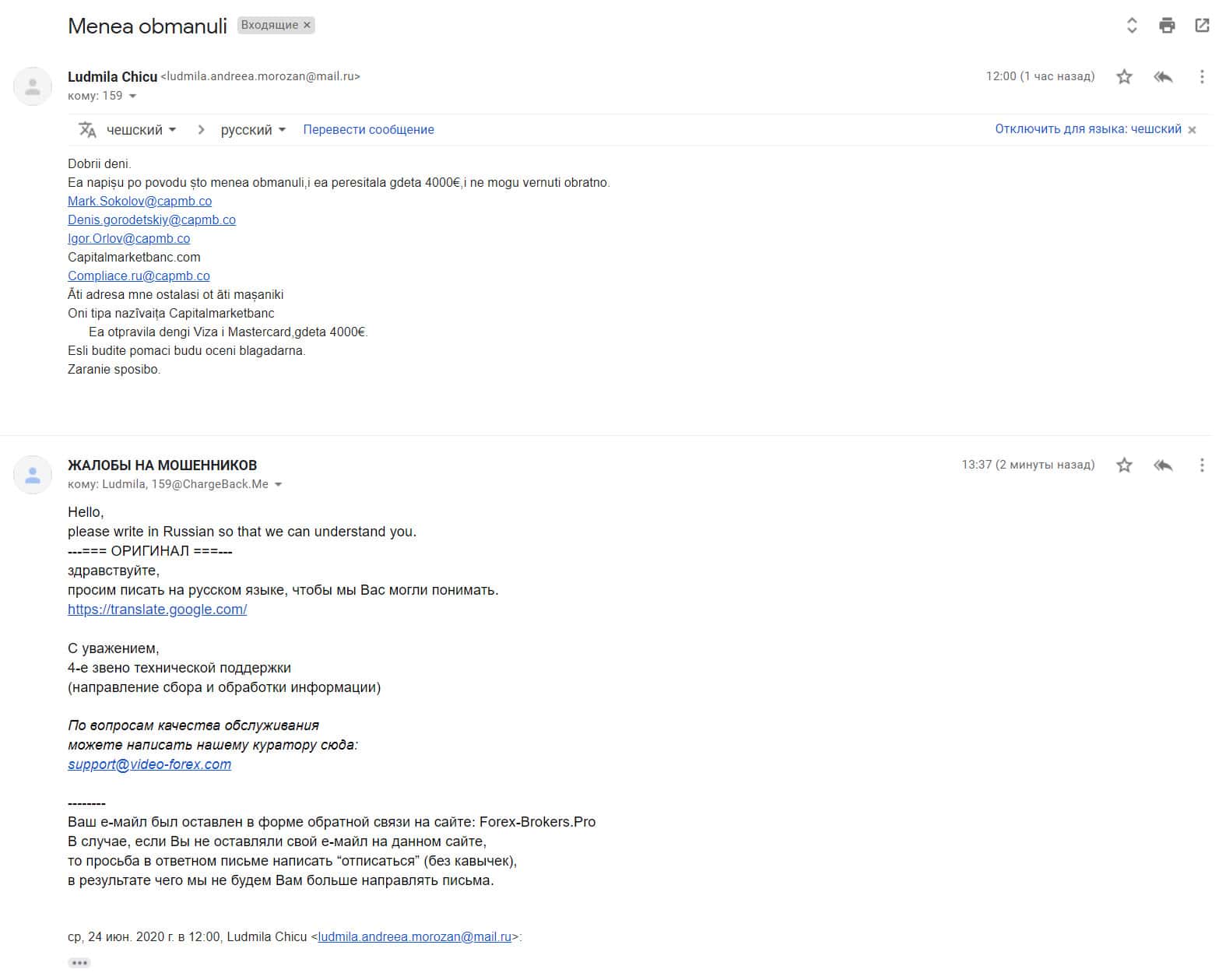The height and width of the screenshot is (980, 1226).
Task: Open more options for Ludmila's message
Action: tap(1202, 76)
